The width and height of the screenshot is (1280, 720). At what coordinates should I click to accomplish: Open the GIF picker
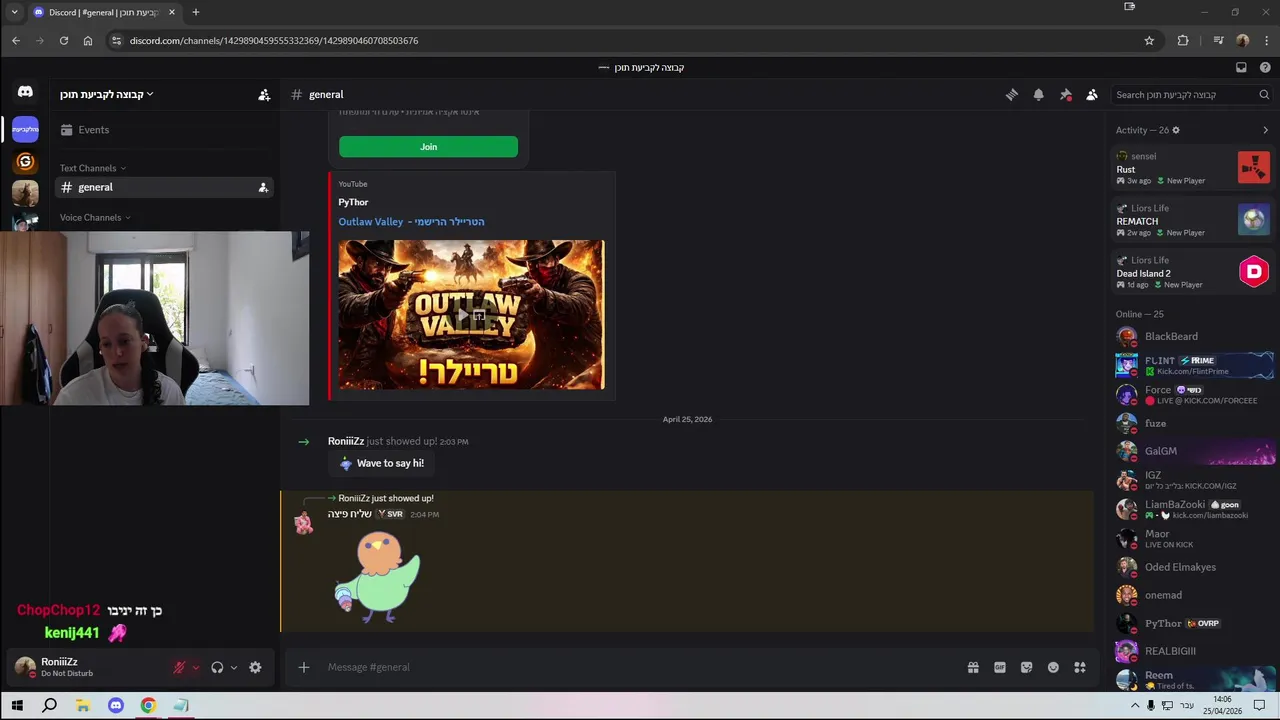click(1000, 667)
